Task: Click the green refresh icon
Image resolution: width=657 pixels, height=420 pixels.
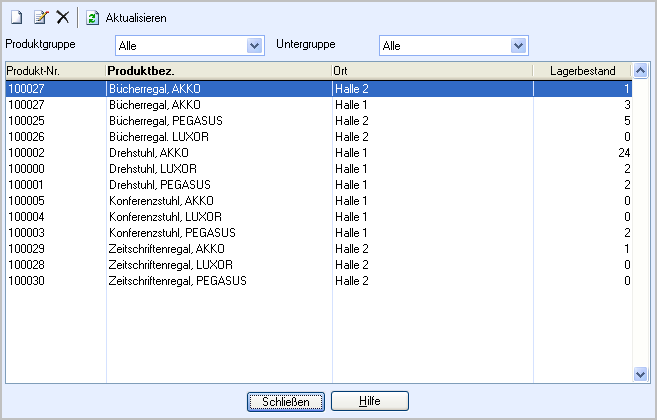Action: tap(93, 18)
